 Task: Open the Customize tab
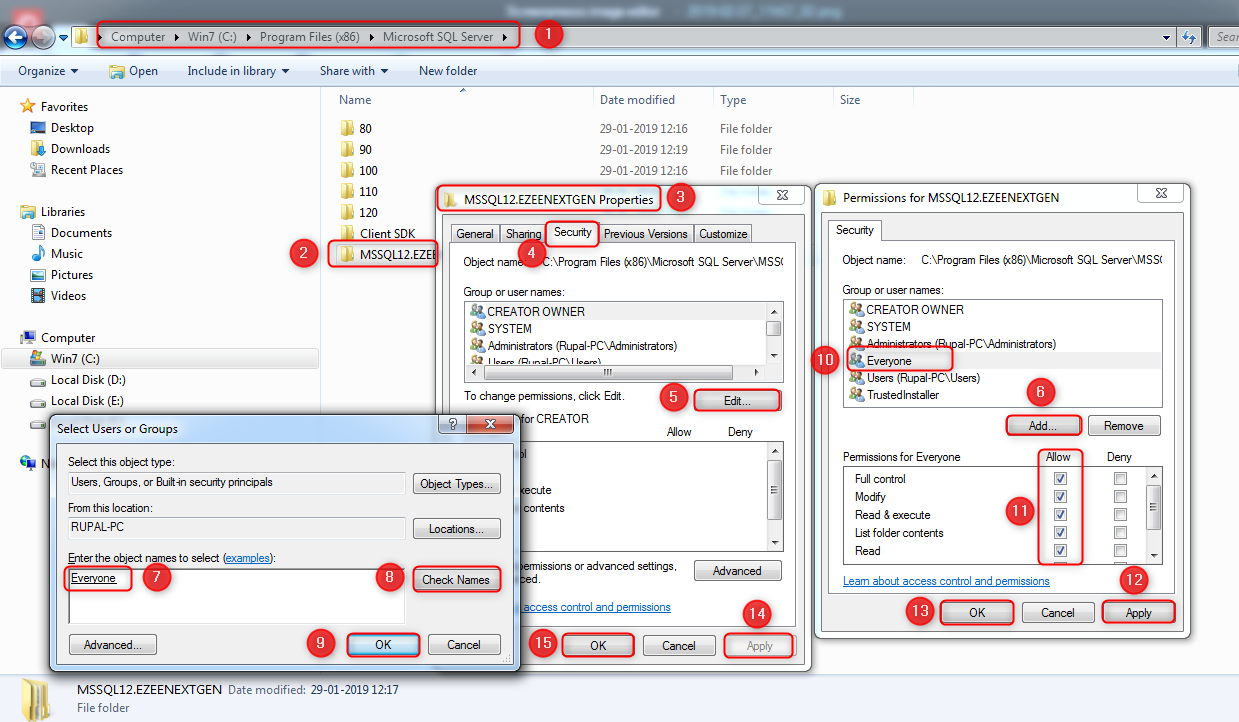click(x=723, y=234)
